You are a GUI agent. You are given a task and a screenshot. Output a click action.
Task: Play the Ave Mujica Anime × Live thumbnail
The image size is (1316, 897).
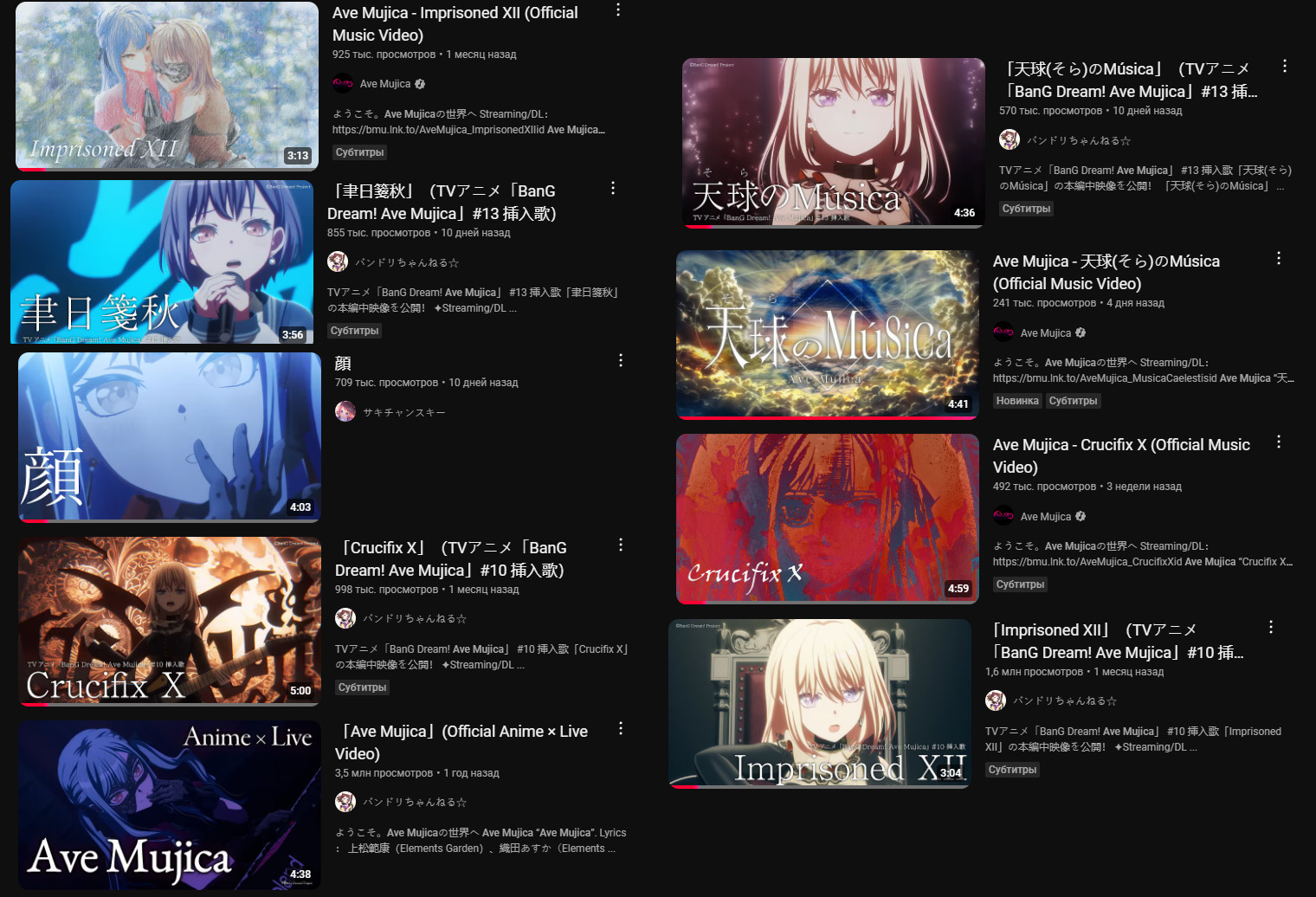[170, 805]
